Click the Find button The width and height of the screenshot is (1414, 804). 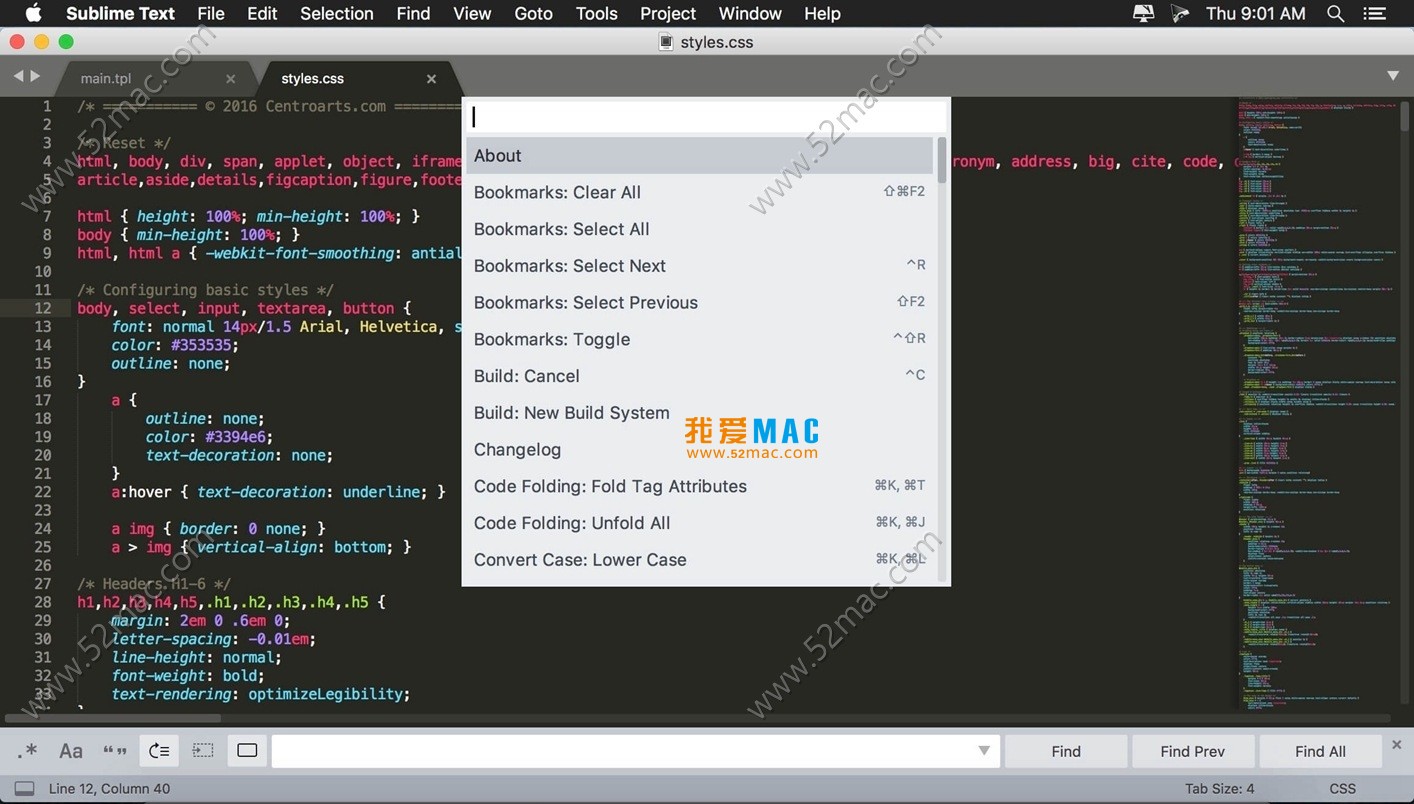tap(1066, 751)
